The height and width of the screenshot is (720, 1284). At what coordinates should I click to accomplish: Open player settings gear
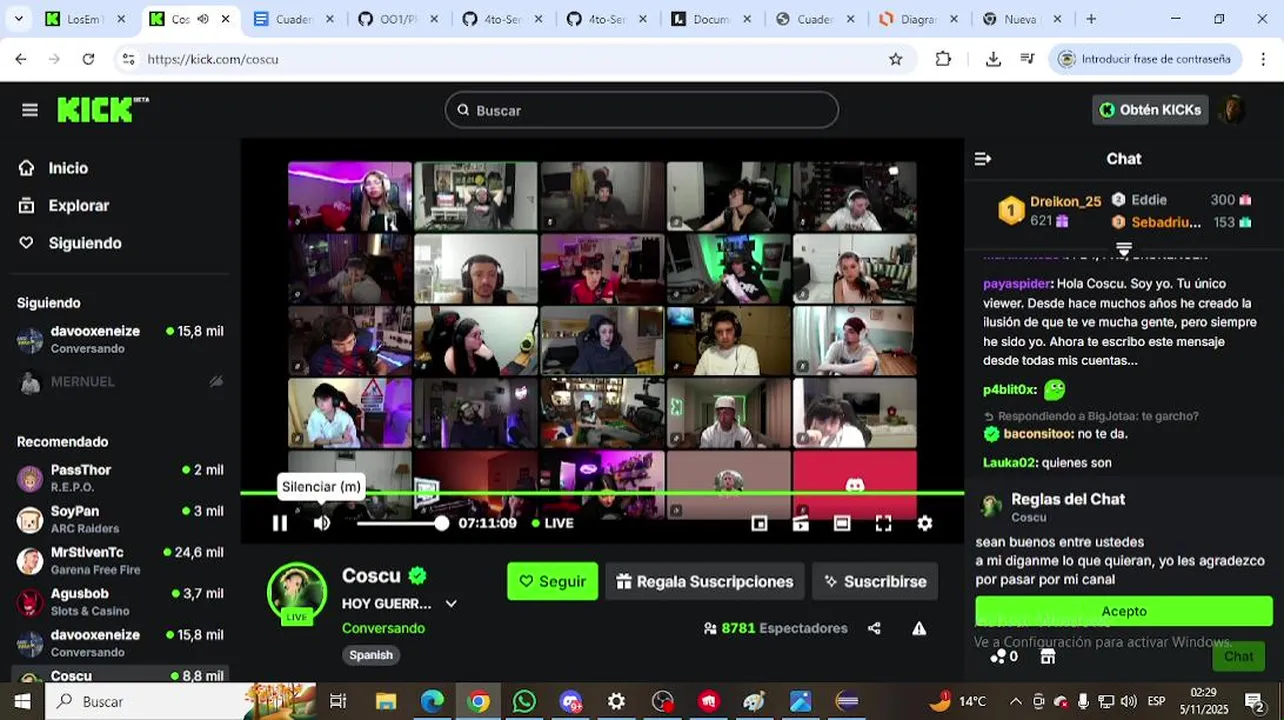click(x=925, y=523)
